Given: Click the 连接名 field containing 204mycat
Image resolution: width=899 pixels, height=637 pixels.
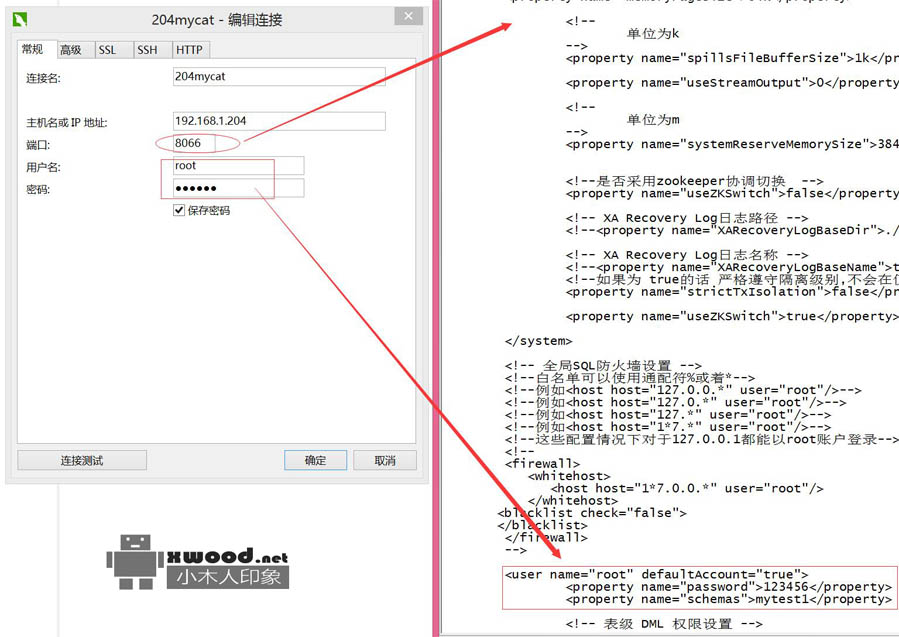Looking at the screenshot, I should coord(277,76).
